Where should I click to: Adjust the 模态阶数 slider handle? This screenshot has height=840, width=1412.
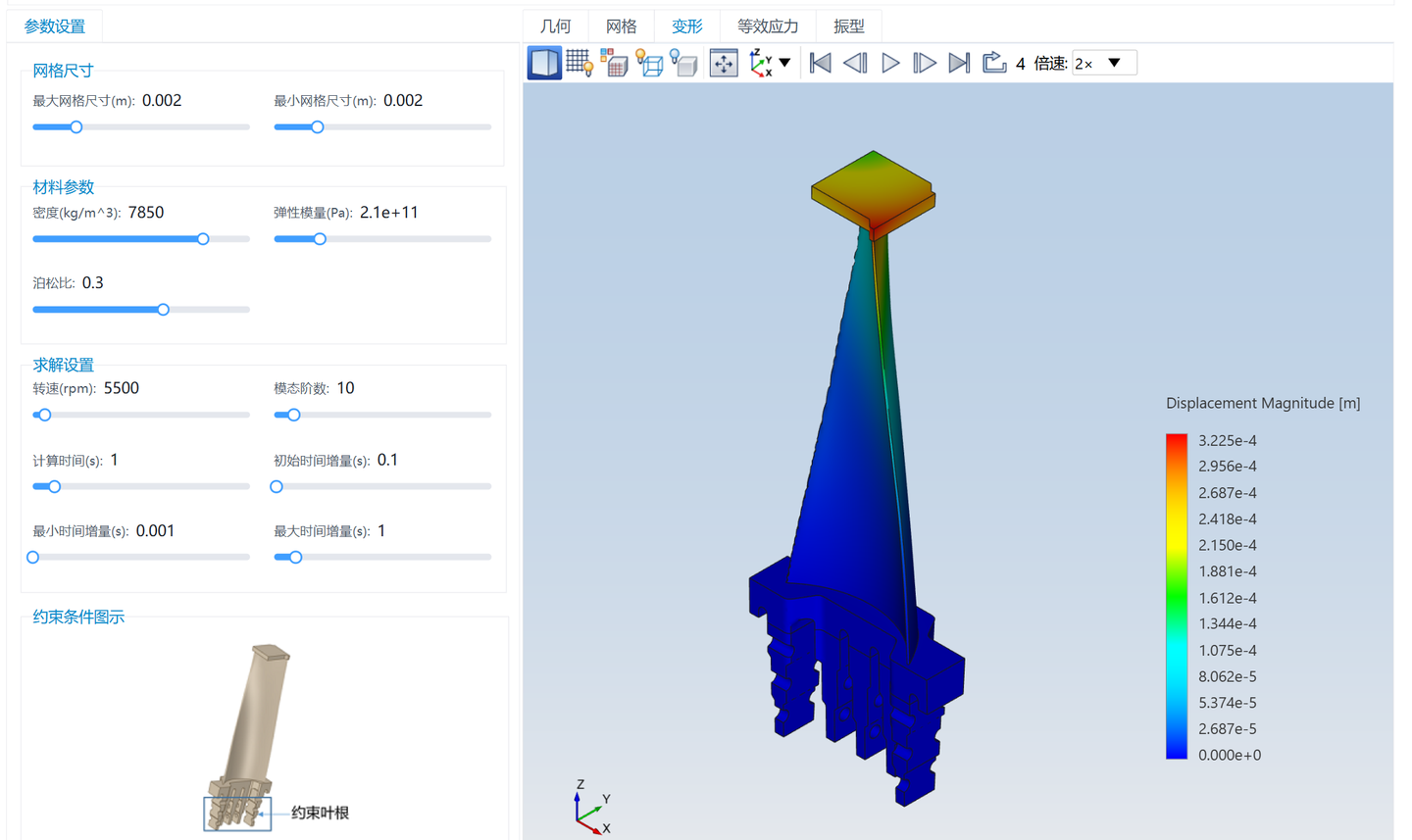click(293, 416)
